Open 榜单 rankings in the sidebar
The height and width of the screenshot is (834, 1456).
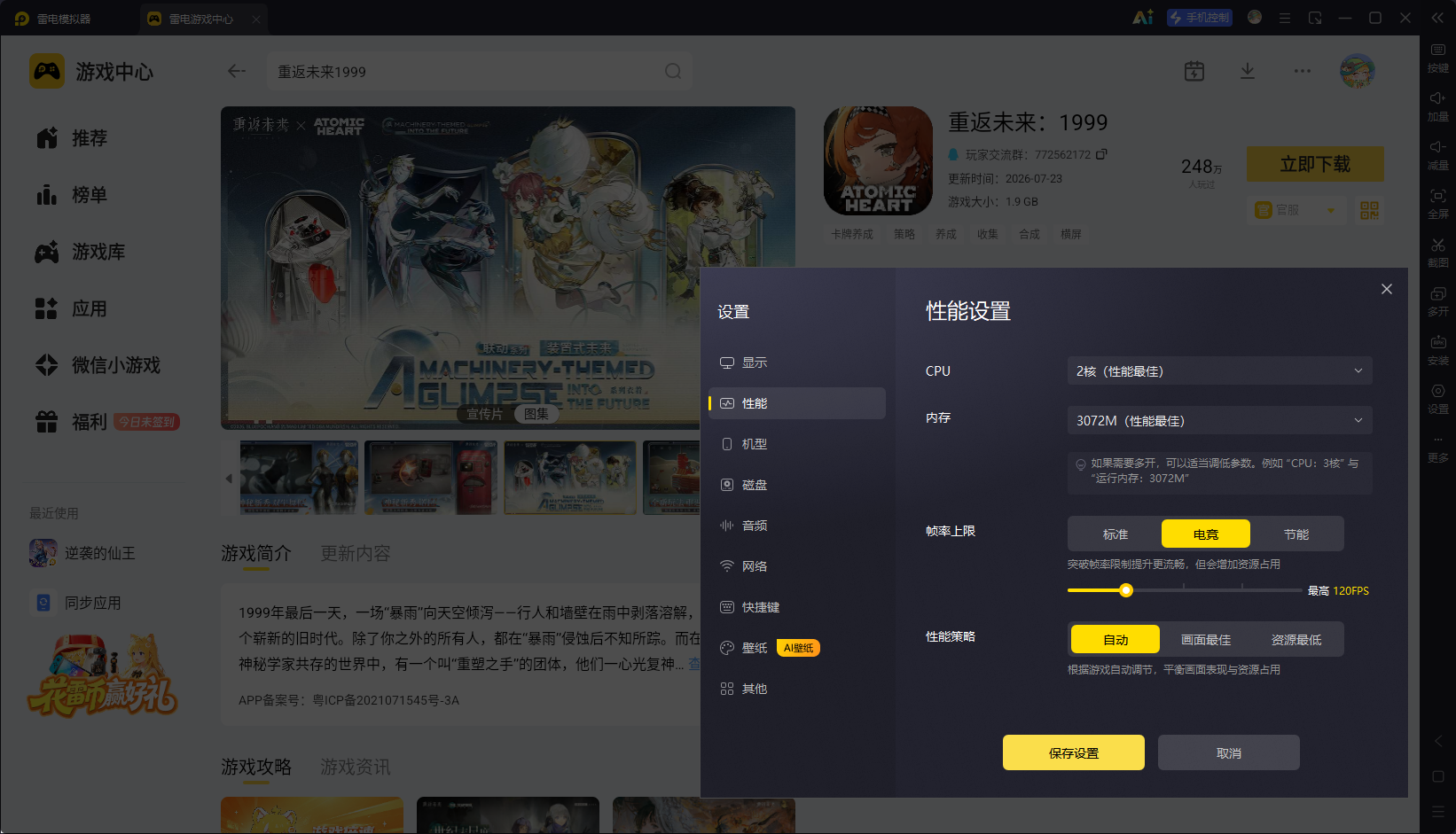73,195
